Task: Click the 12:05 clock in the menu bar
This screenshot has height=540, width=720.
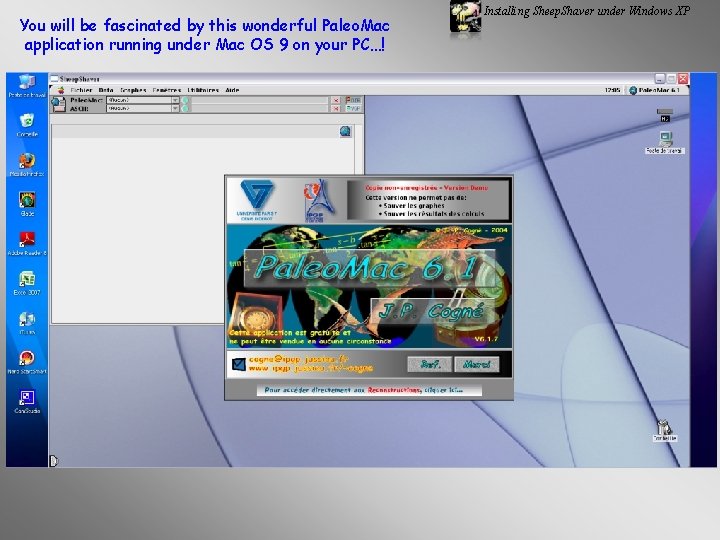Action: (x=613, y=90)
